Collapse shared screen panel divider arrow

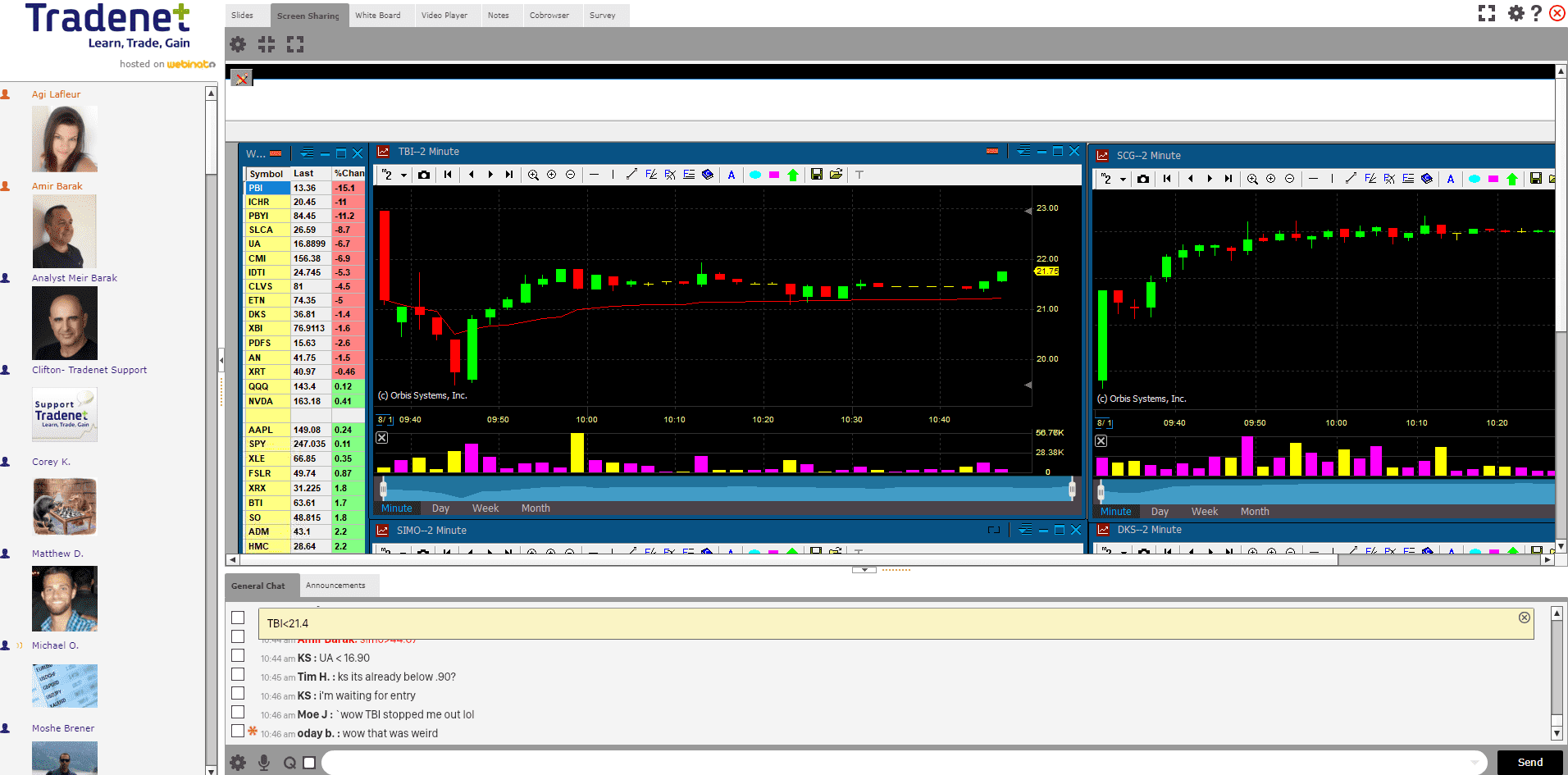point(864,569)
